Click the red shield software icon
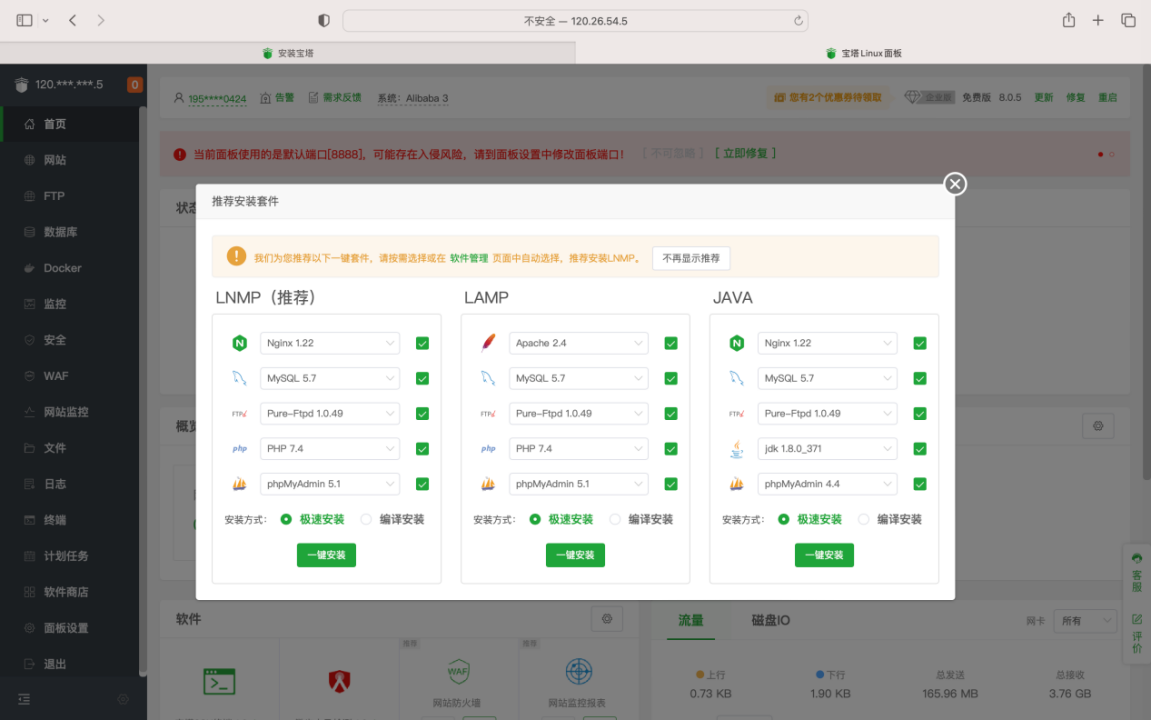 [x=338, y=681]
